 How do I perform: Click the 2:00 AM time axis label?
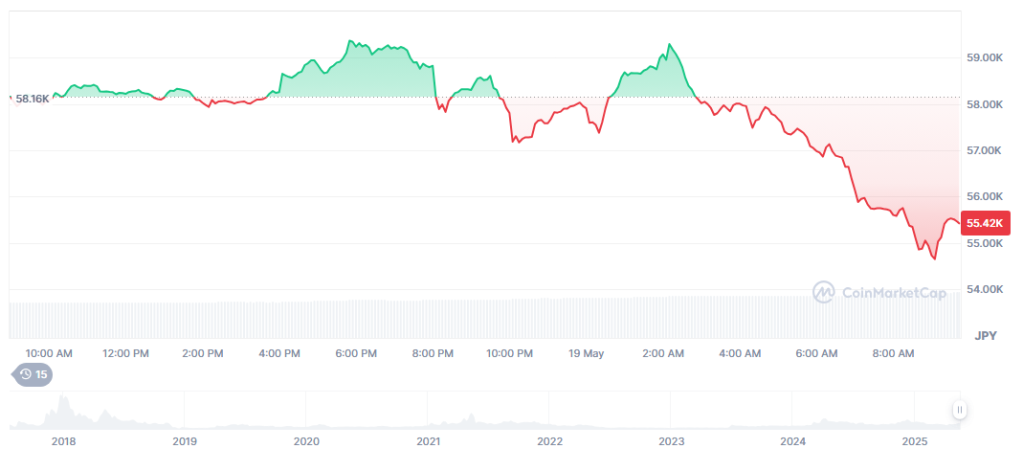(x=663, y=353)
